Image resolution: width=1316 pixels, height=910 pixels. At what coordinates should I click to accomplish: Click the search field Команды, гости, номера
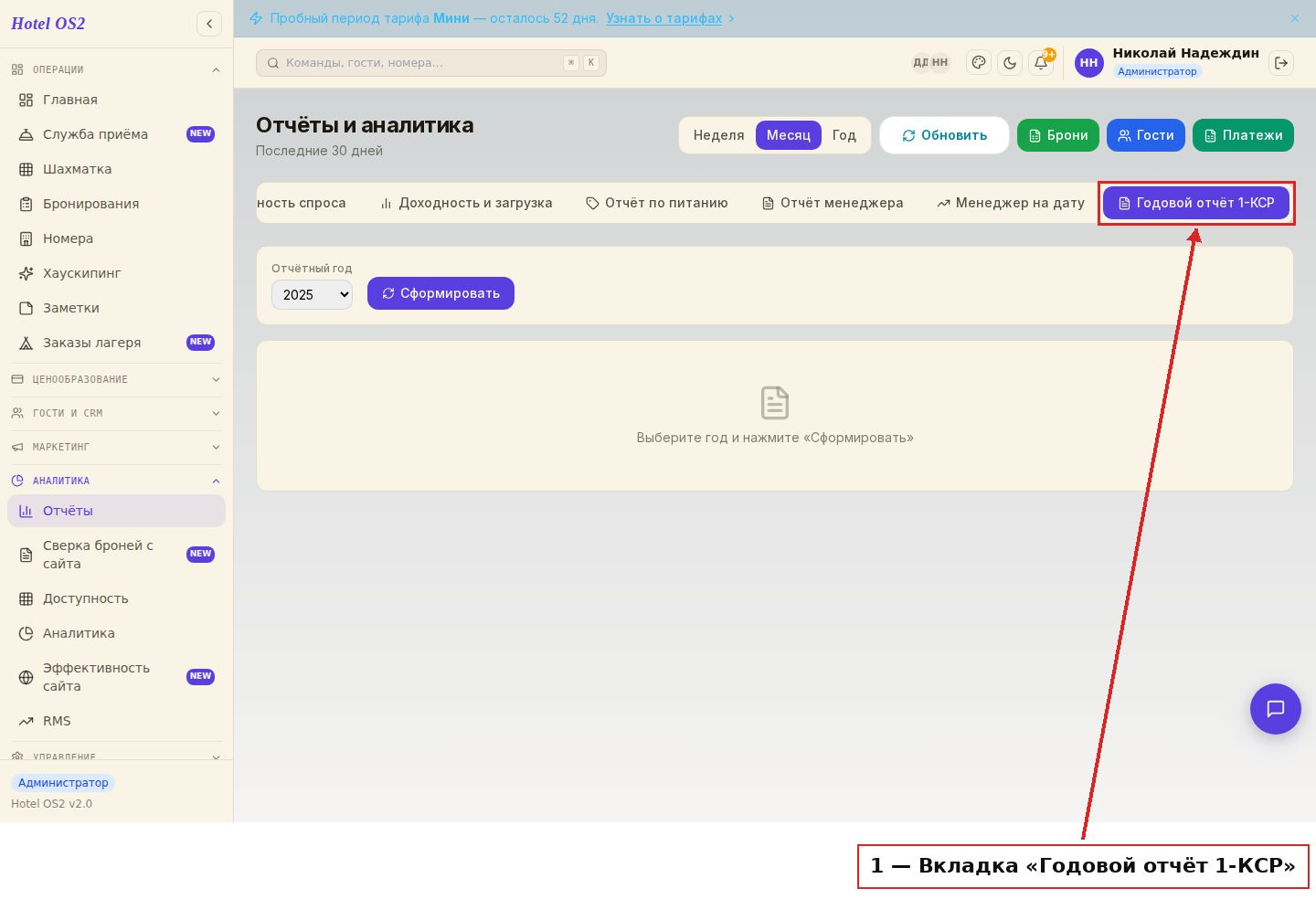pyautogui.click(x=431, y=63)
